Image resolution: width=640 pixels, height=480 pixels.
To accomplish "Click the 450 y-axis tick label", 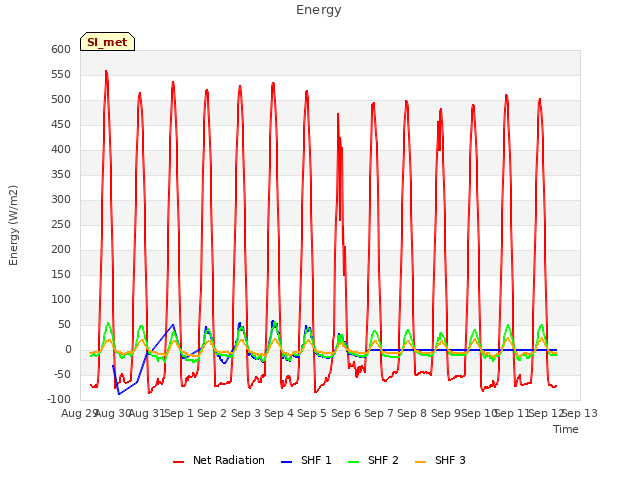I will tap(61, 125).
